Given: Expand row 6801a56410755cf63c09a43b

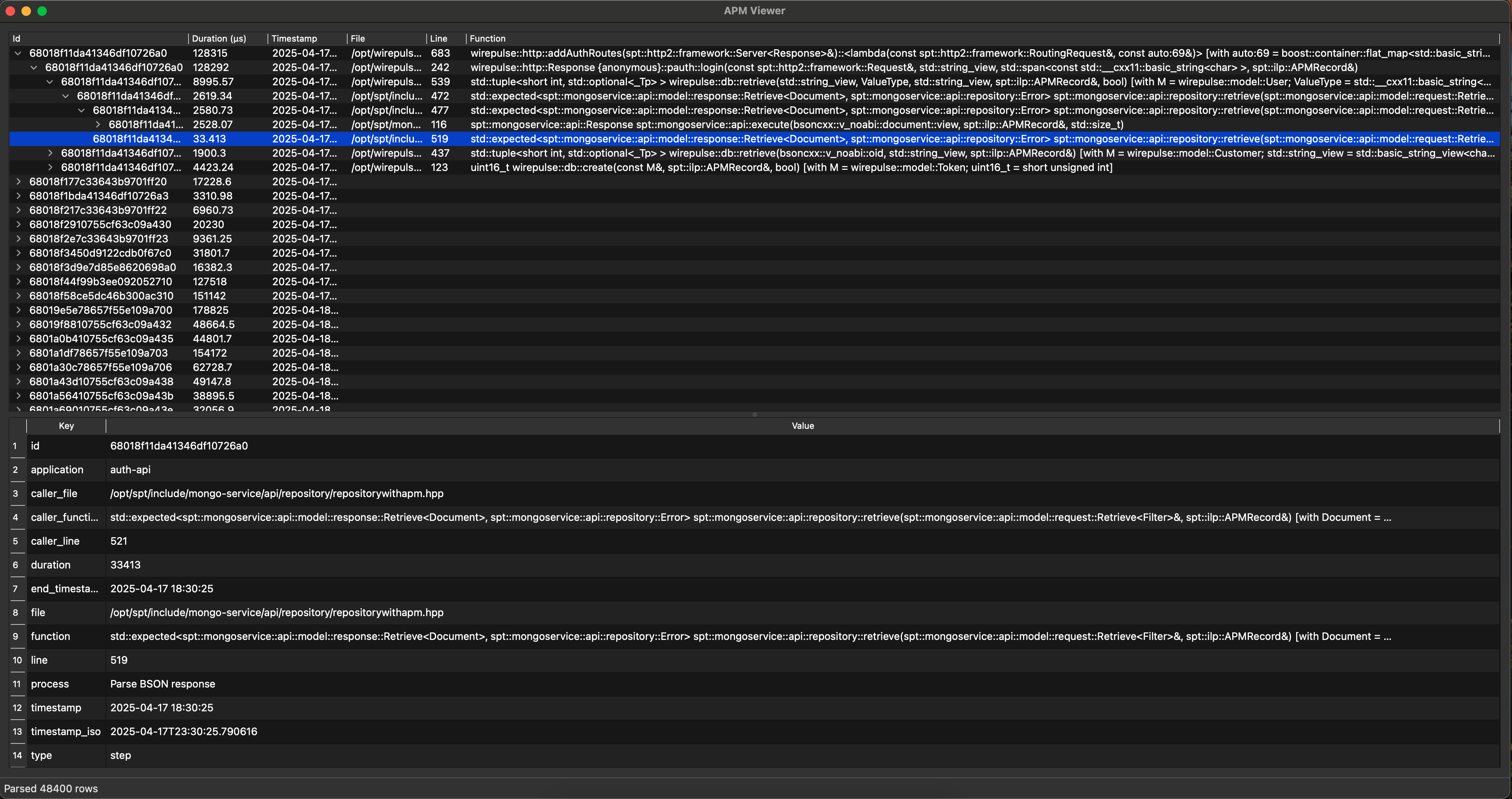Looking at the screenshot, I should [x=18, y=396].
